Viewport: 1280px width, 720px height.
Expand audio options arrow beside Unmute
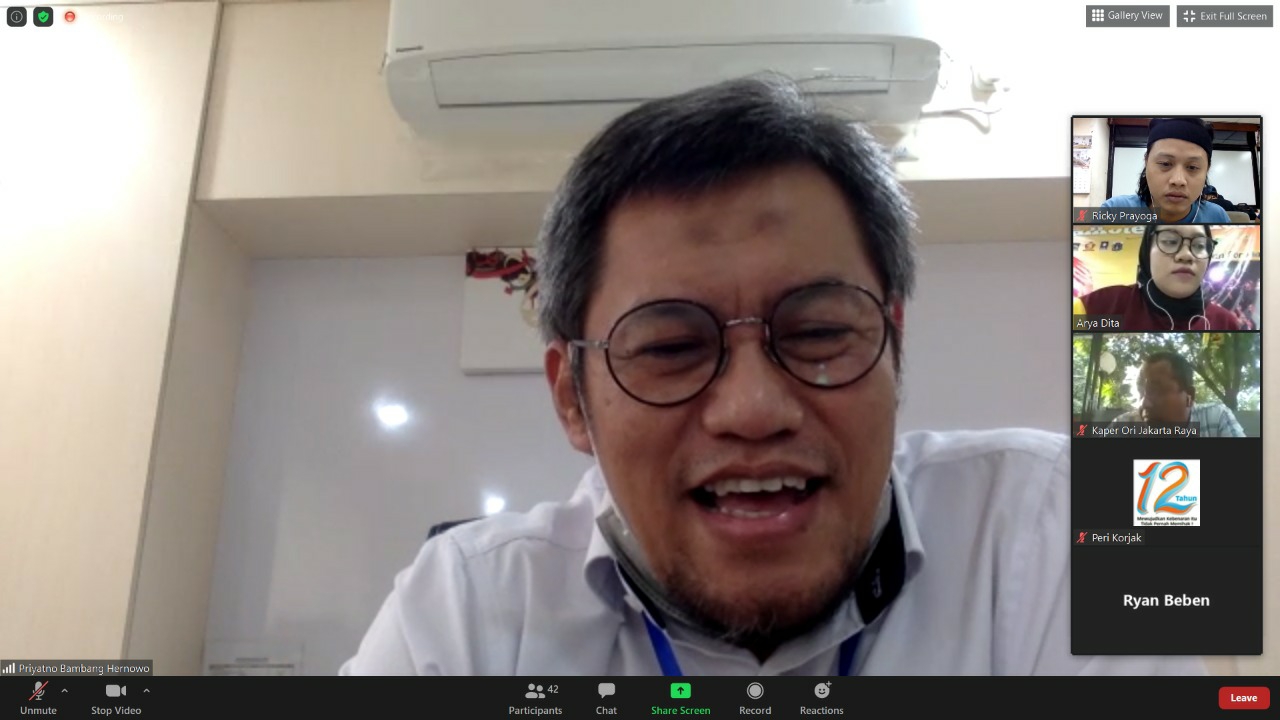[65, 691]
